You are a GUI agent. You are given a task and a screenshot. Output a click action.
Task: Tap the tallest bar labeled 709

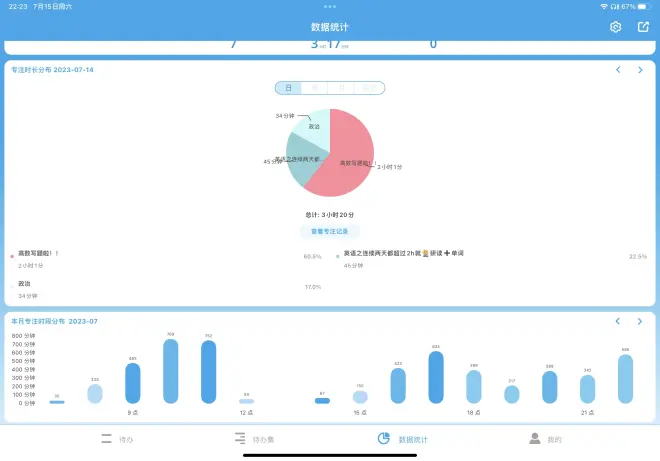[171, 370]
